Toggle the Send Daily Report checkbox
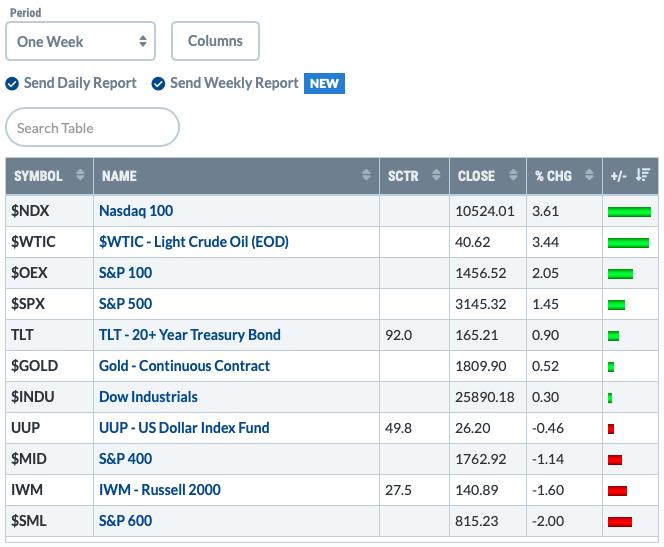 [x=12, y=84]
